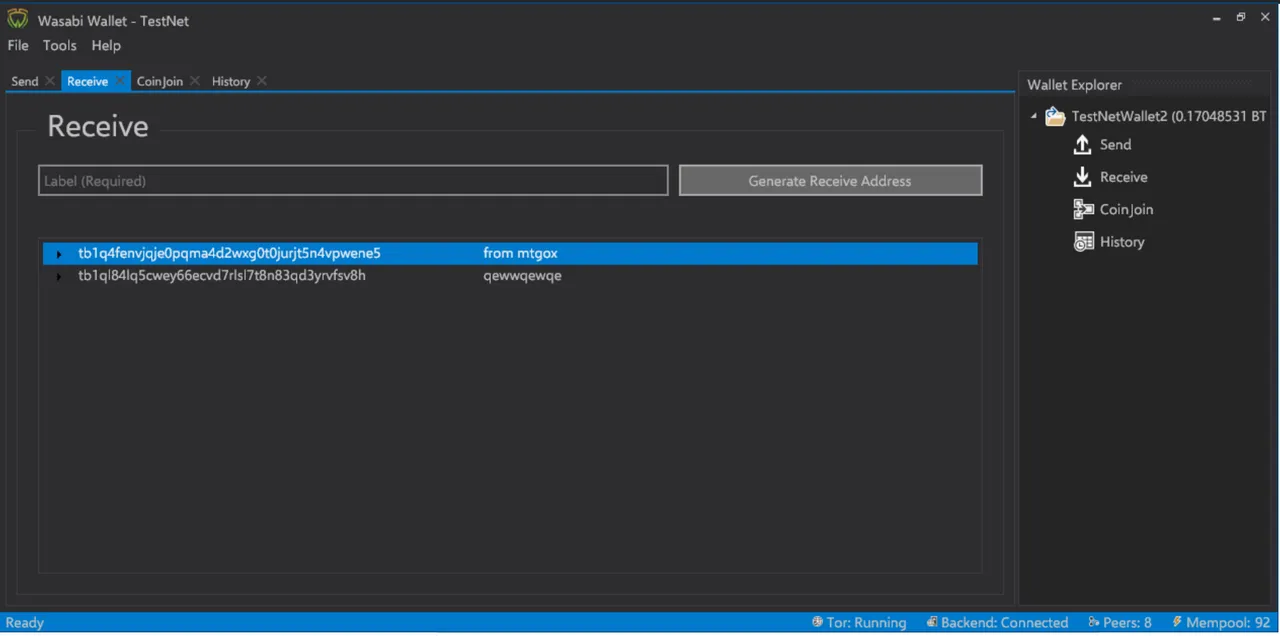
Task: Close the History tab
Action: (262, 81)
